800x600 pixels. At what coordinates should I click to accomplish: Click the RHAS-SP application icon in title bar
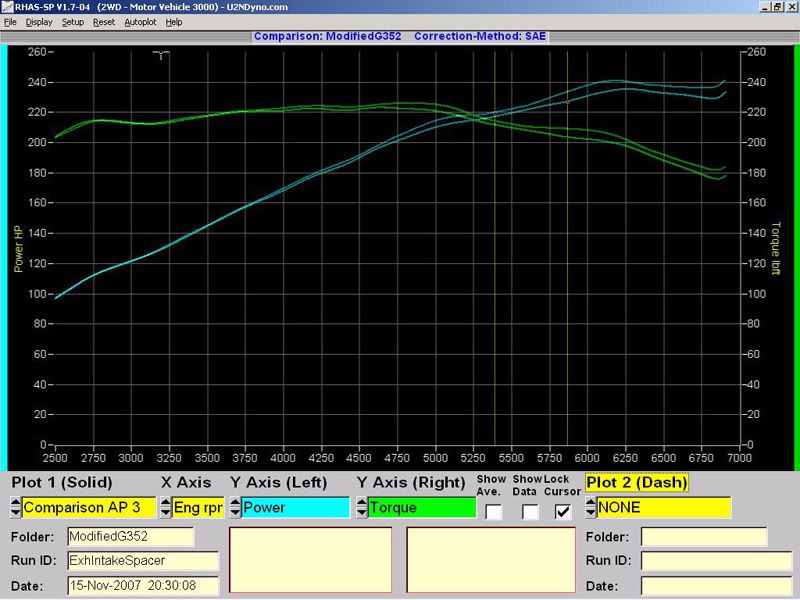click(6, 6)
